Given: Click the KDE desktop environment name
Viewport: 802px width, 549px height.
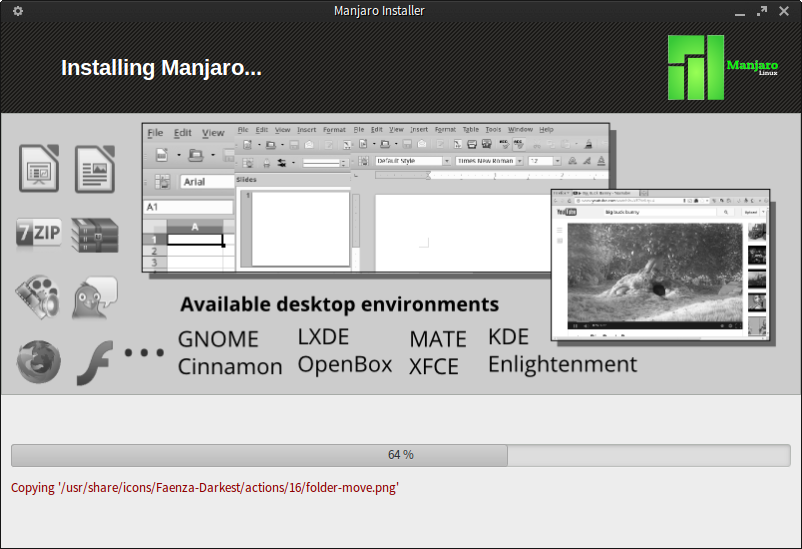Looking at the screenshot, I should point(508,337).
